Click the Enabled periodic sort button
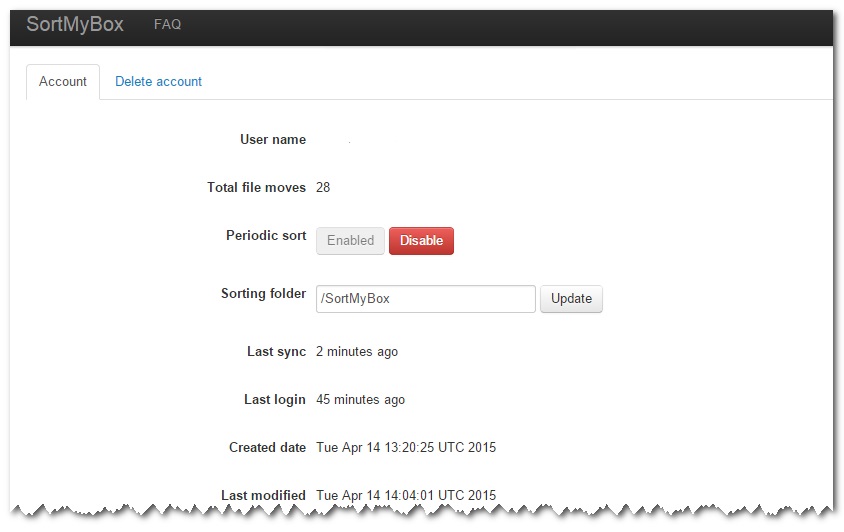The height and width of the screenshot is (532, 844). [x=350, y=241]
